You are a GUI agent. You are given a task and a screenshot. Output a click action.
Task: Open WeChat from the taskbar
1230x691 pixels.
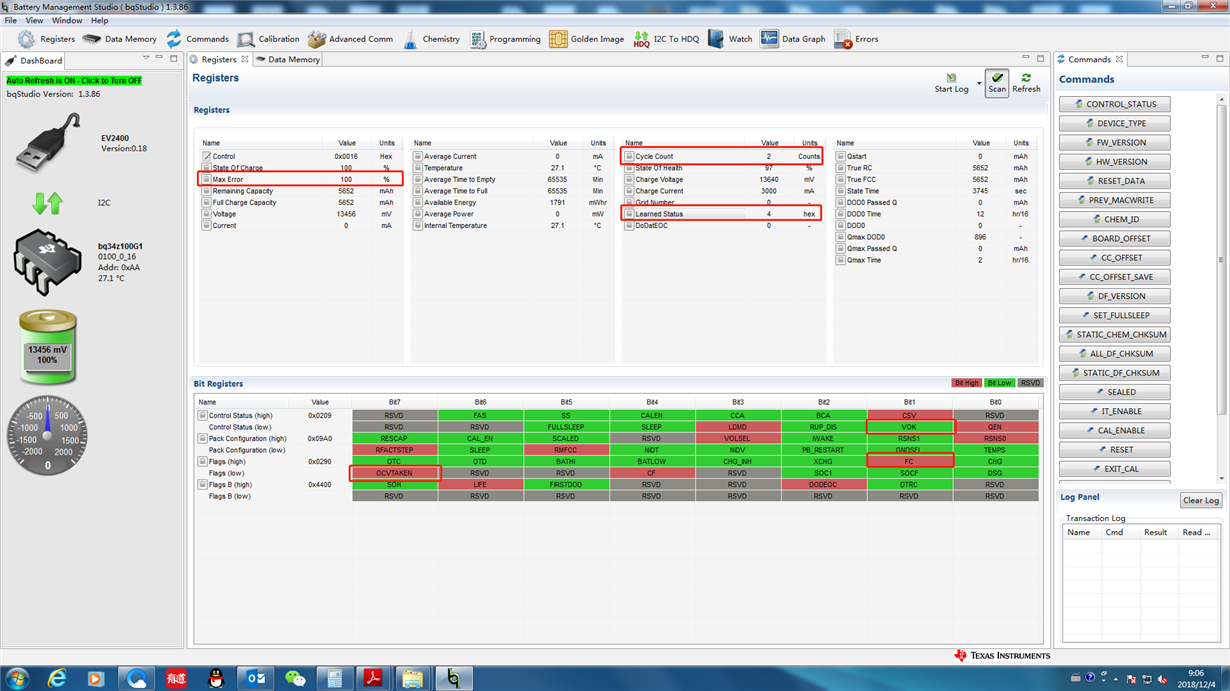pyautogui.click(x=295, y=678)
